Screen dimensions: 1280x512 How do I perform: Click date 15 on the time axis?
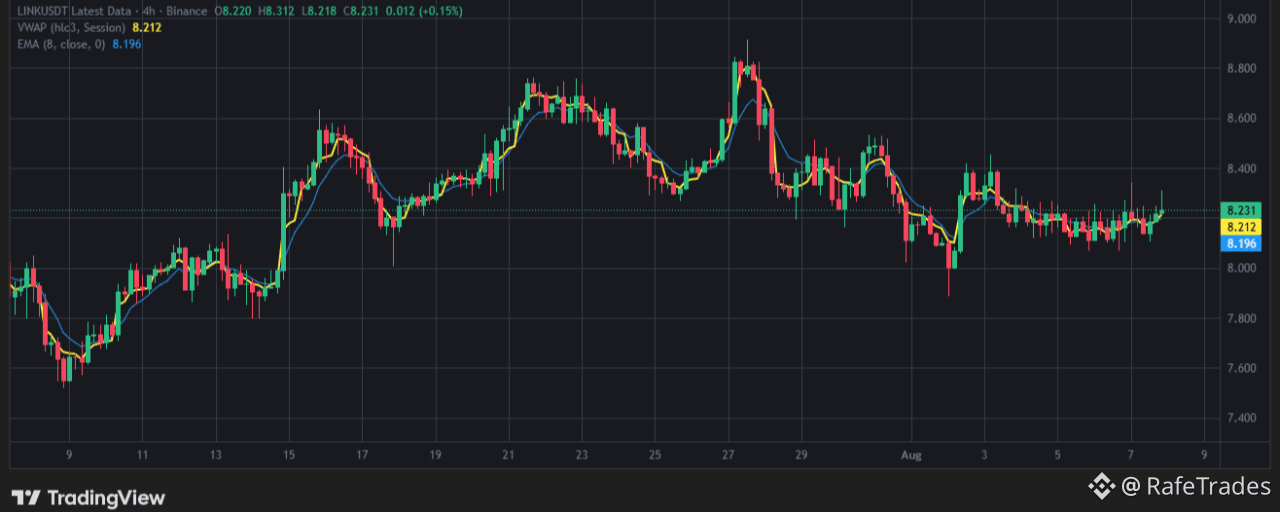(x=289, y=455)
